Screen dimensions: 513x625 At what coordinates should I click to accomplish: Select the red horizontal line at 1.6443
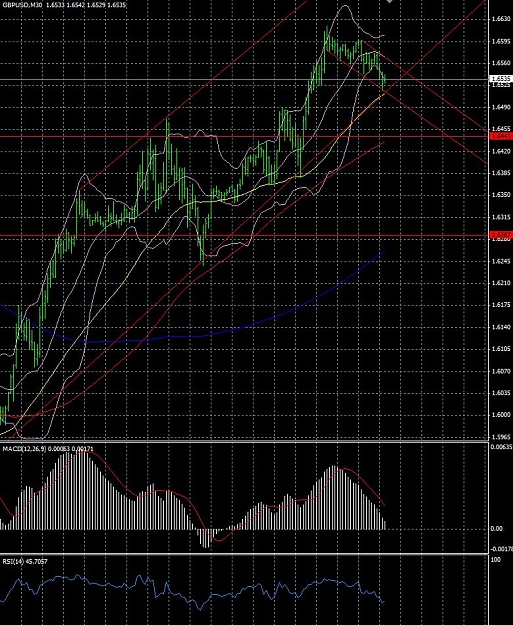tap(244, 136)
